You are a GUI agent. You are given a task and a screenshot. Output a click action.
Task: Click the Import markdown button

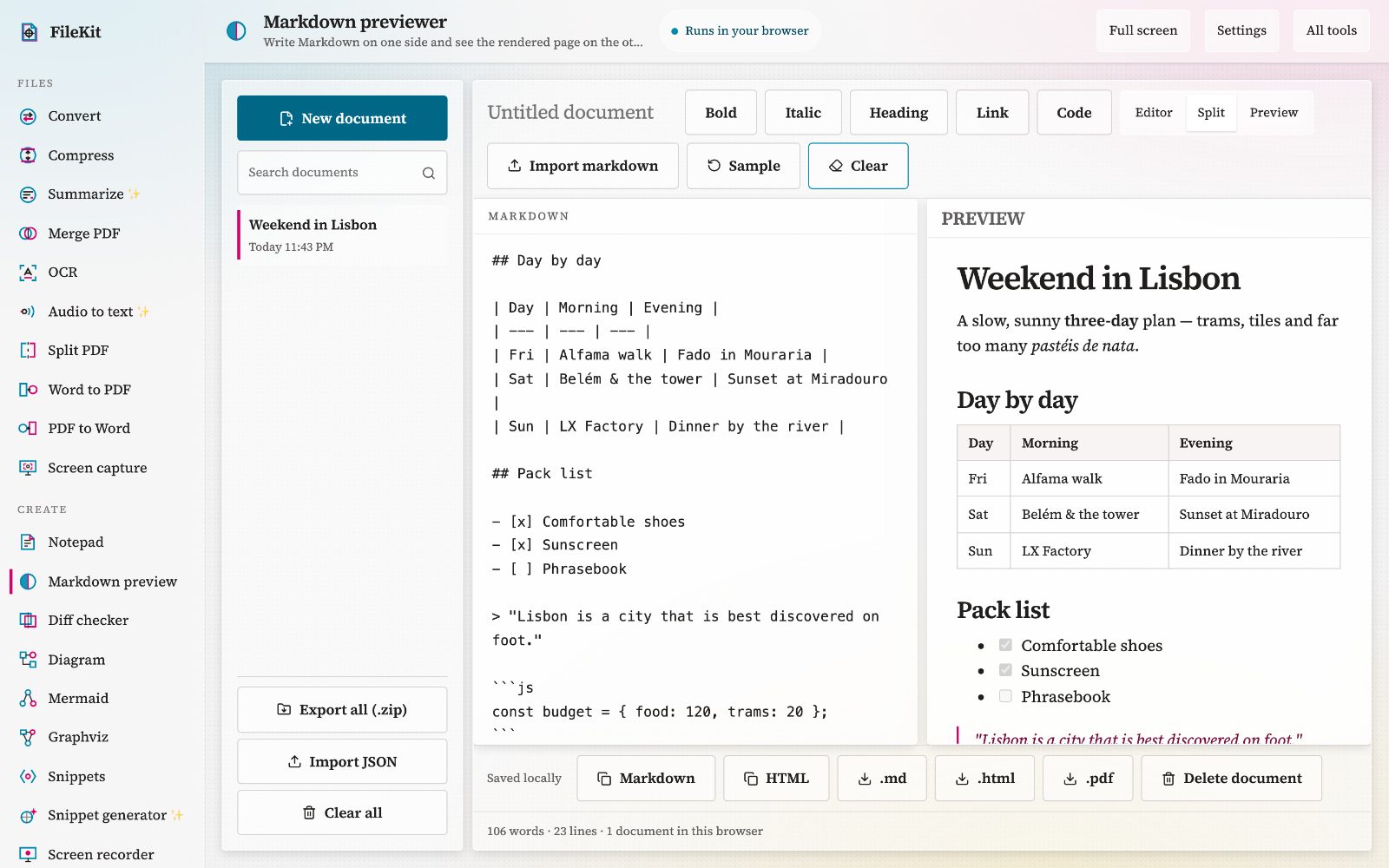click(583, 166)
